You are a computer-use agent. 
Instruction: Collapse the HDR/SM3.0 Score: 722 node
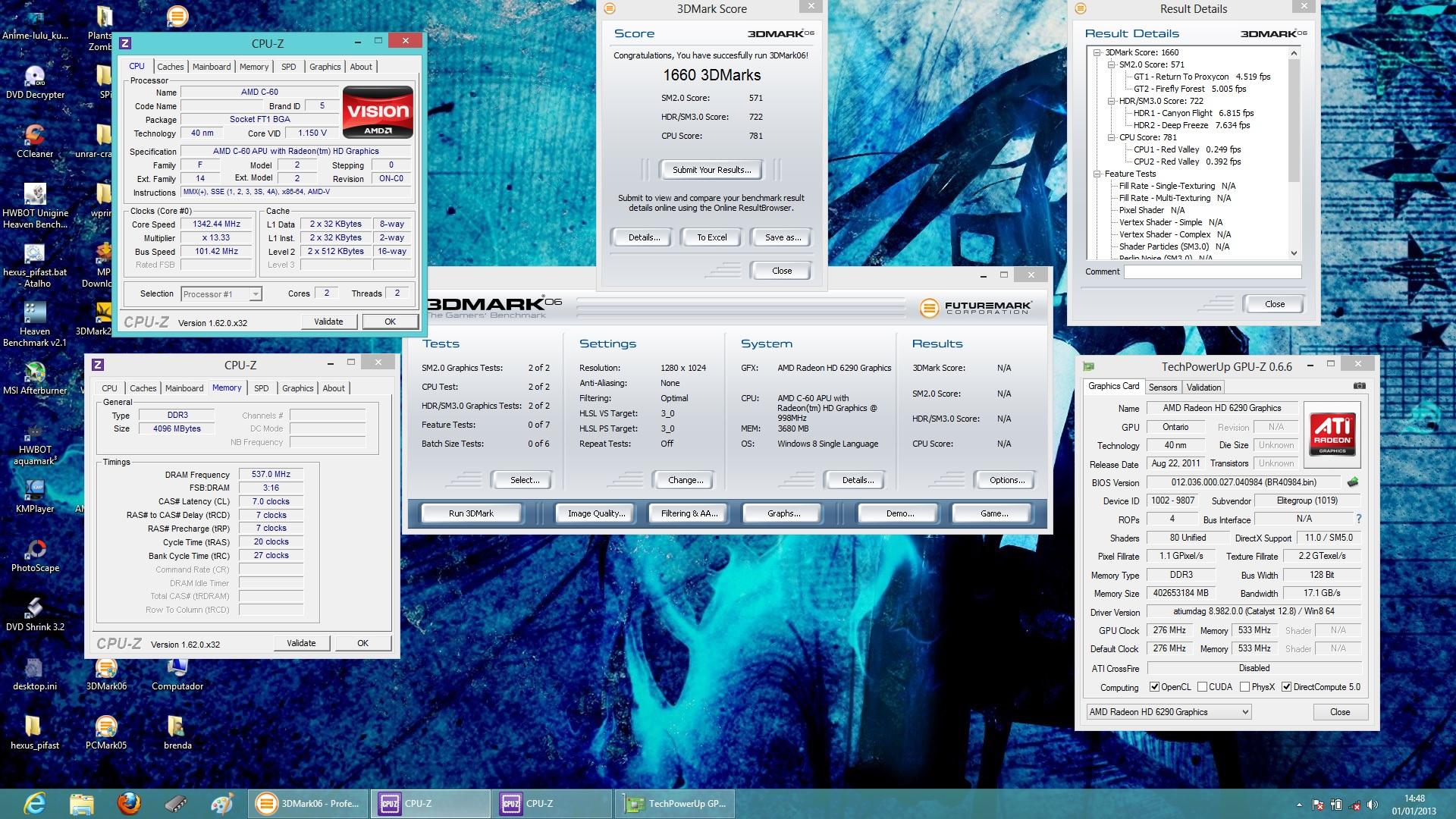pos(1112,101)
